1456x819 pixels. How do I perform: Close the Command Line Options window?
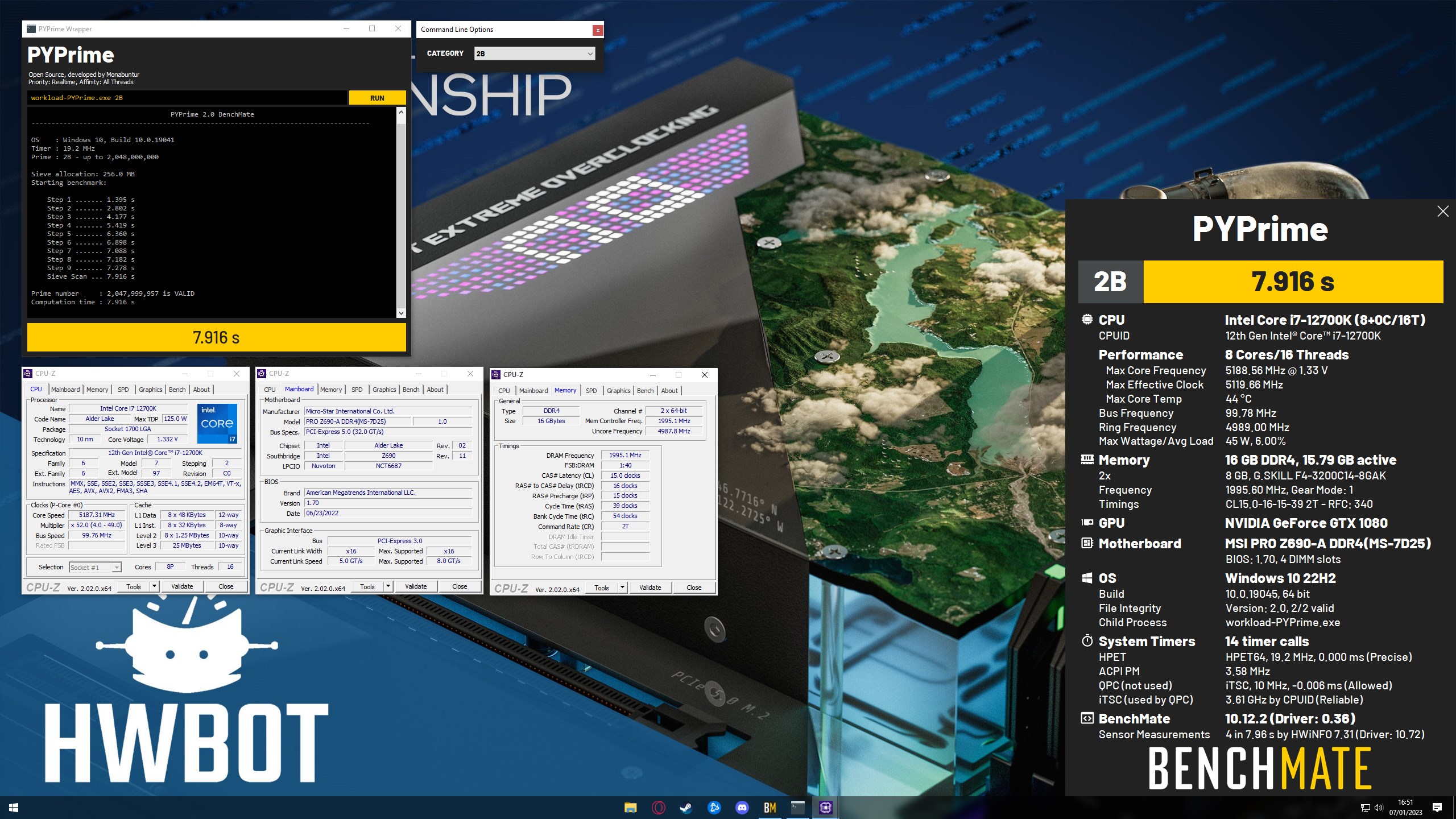point(597,30)
